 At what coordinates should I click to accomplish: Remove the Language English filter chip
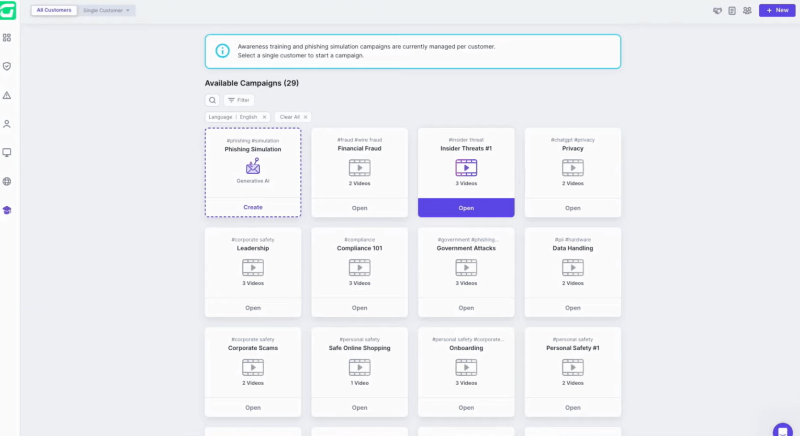pyautogui.click(x=264, y=117)
